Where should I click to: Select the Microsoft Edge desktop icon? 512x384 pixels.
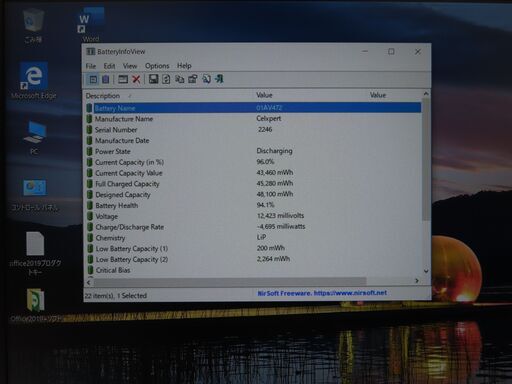click(33, 81)
